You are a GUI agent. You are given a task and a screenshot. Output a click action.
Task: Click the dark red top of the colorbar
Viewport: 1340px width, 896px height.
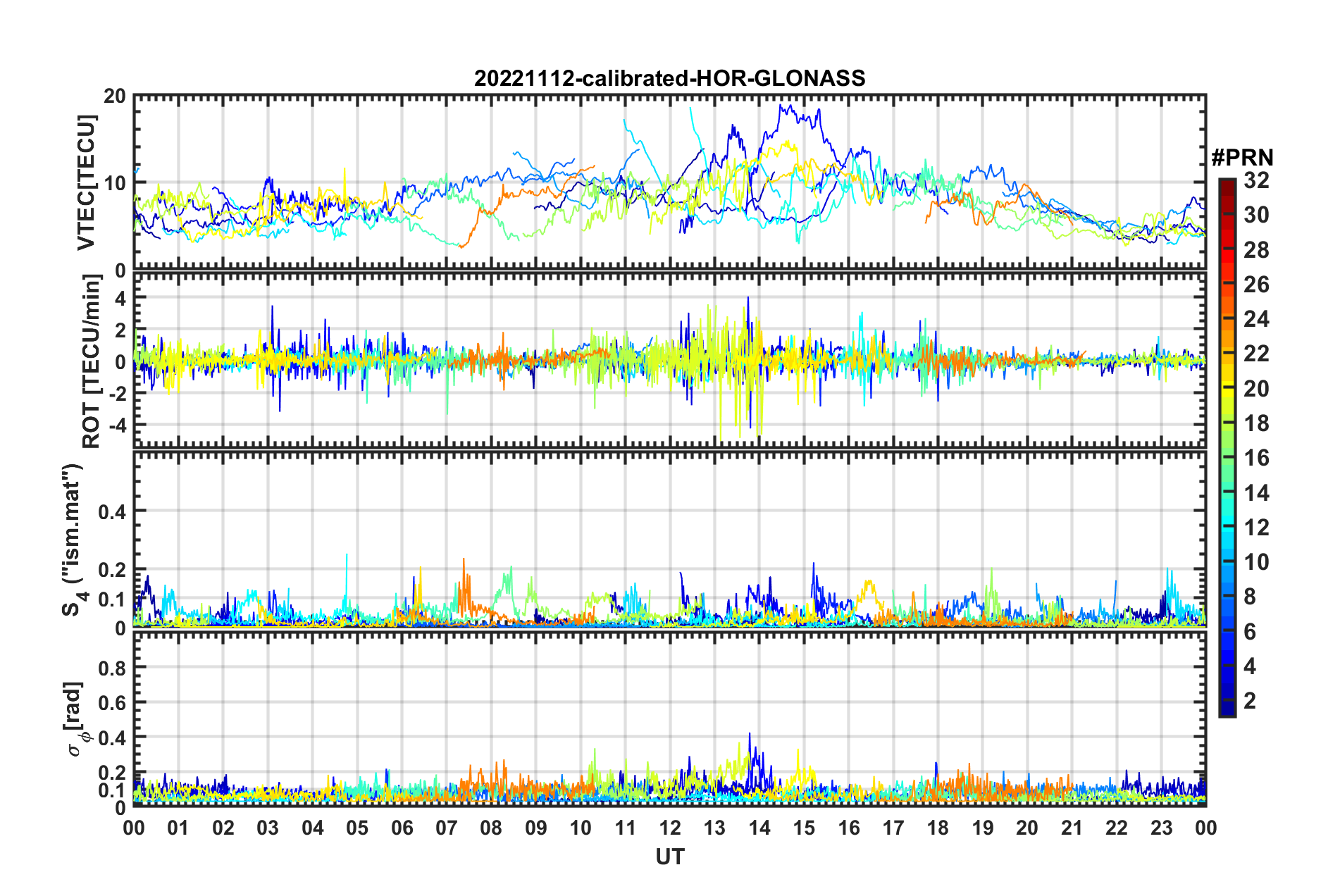1227,185
